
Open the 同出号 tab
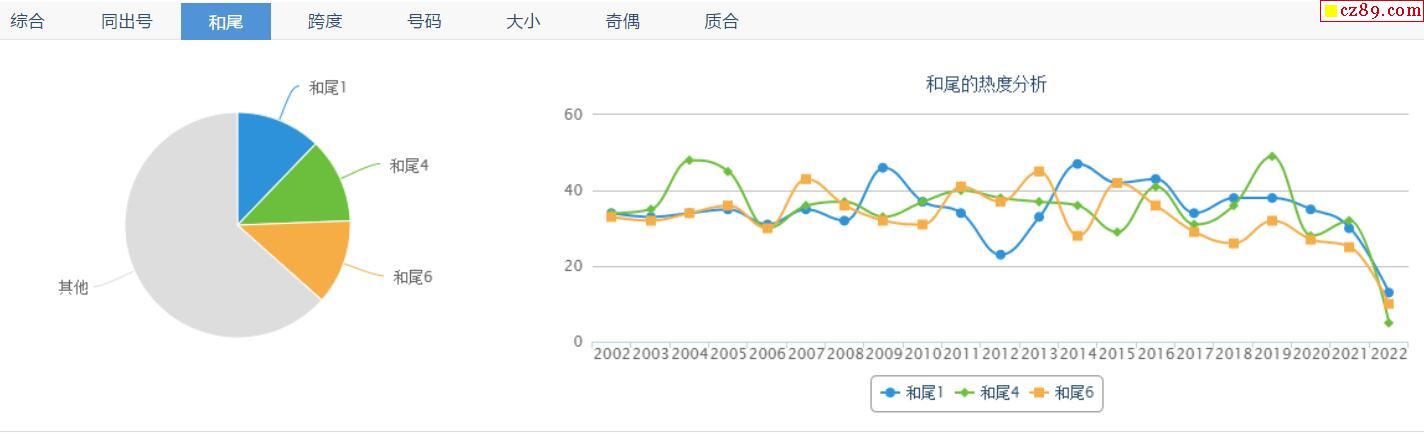click(126, 21)
